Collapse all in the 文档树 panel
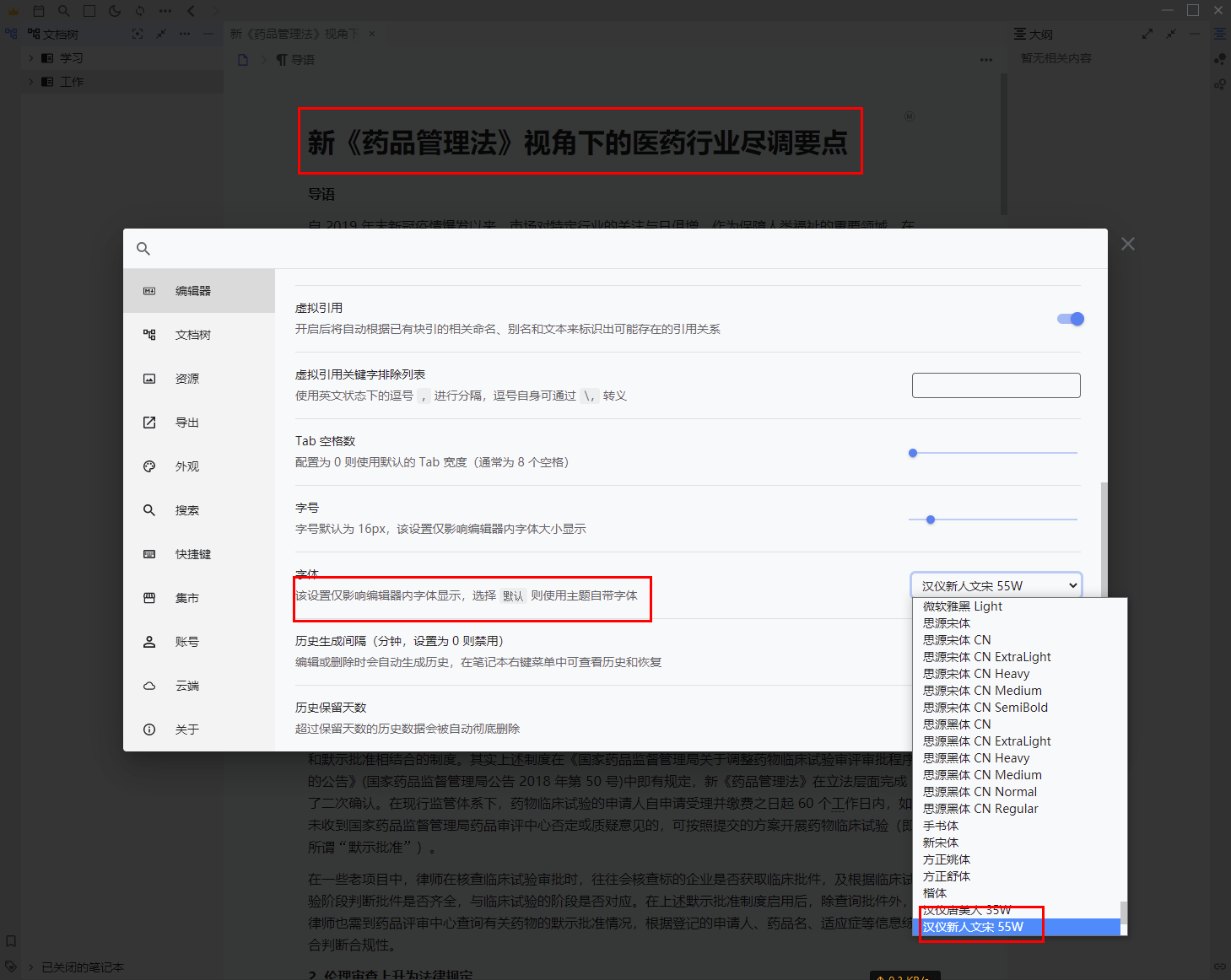Screen dimensions: 1231x980 coord(161,34)
